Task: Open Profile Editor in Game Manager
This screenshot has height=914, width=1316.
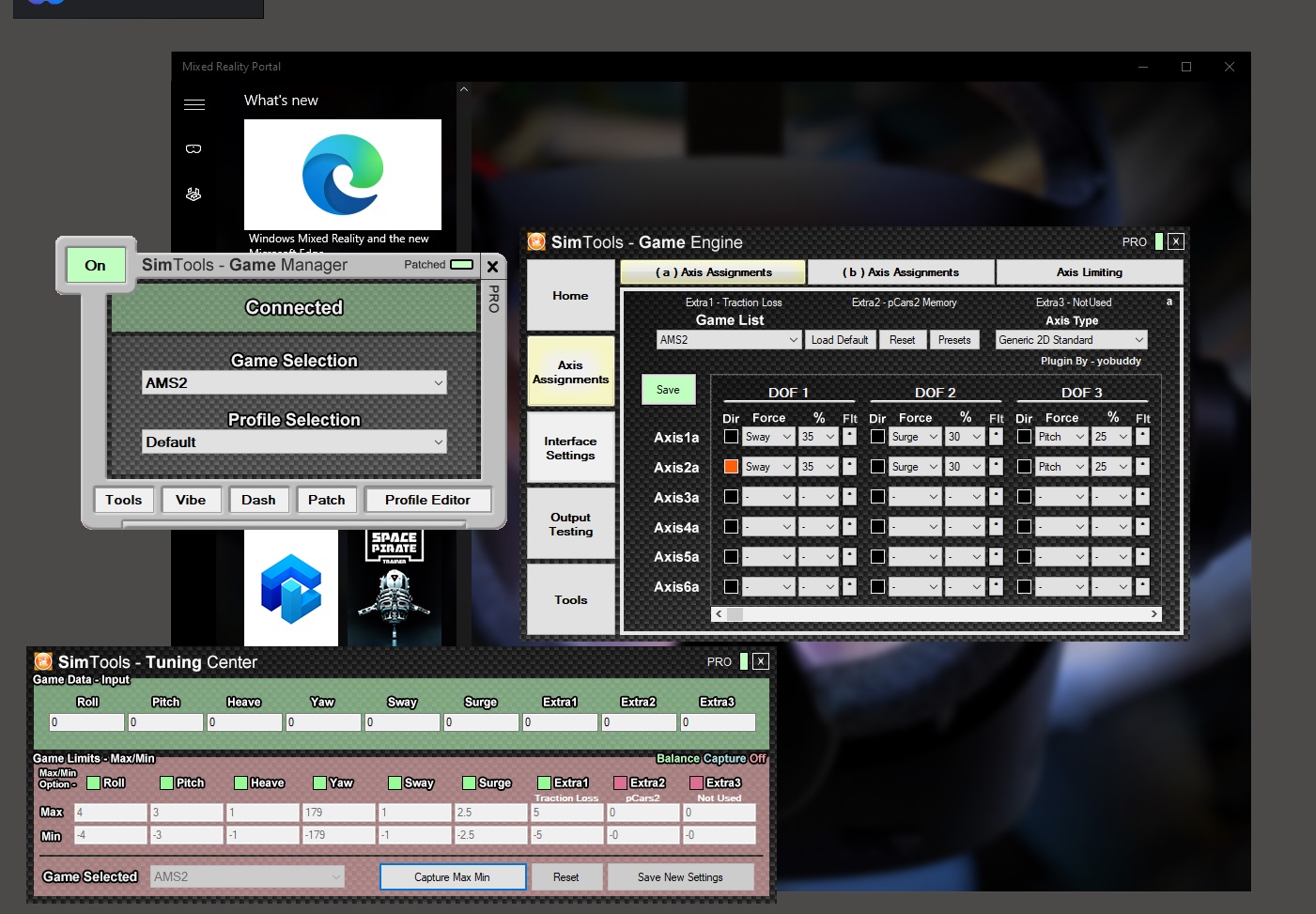Action: (x=427, y=501)
